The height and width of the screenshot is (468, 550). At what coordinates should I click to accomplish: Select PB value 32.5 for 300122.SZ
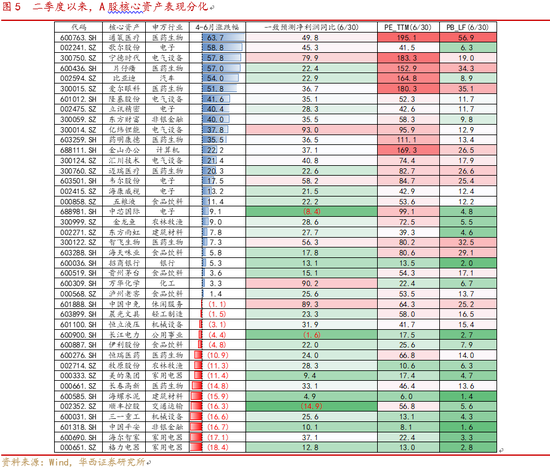tap(468, 242)
